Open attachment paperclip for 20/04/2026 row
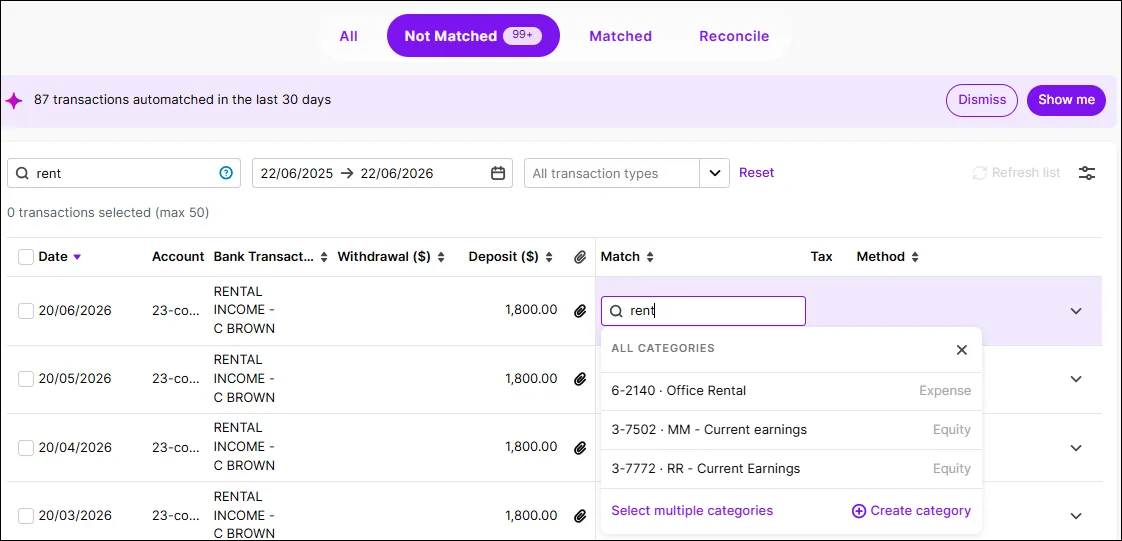The height and width of the screenshot is (541, 1122). point(580,447)
